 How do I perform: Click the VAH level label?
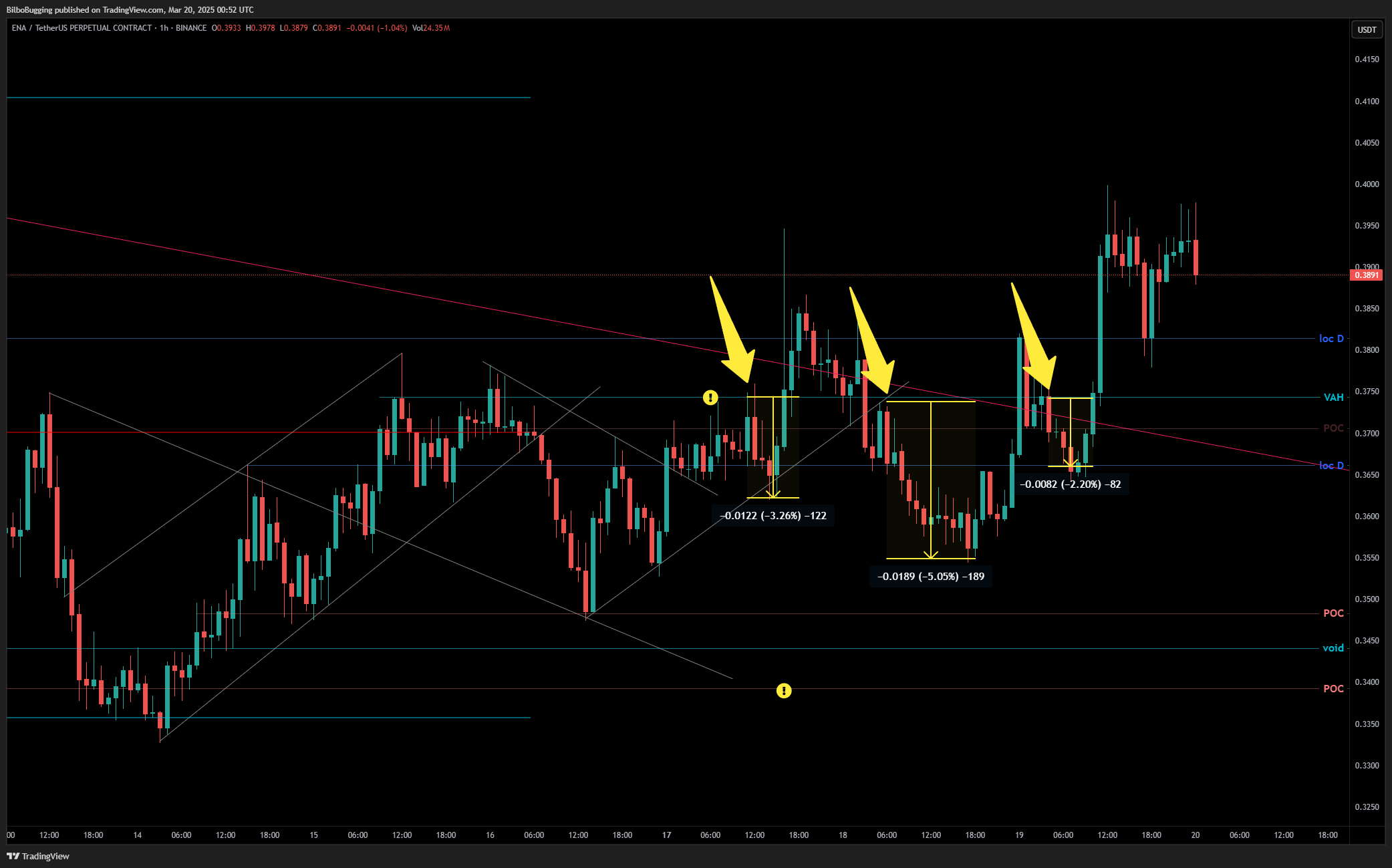point(1333,398)
